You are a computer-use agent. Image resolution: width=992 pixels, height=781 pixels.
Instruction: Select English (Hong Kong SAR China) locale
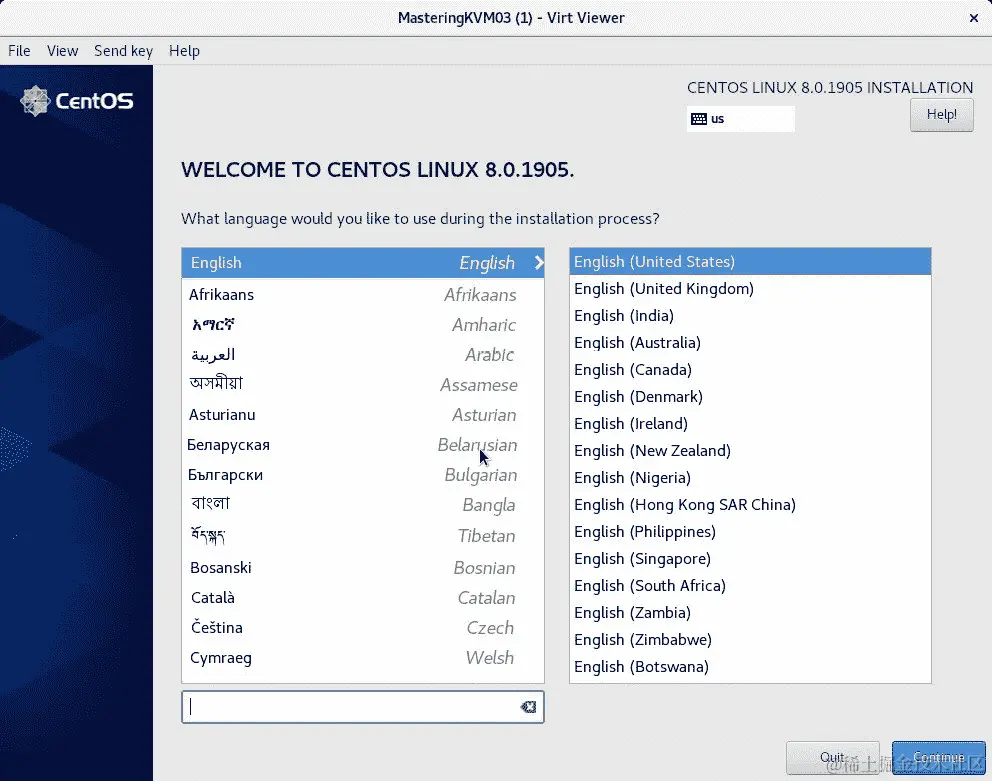(750, 505)
